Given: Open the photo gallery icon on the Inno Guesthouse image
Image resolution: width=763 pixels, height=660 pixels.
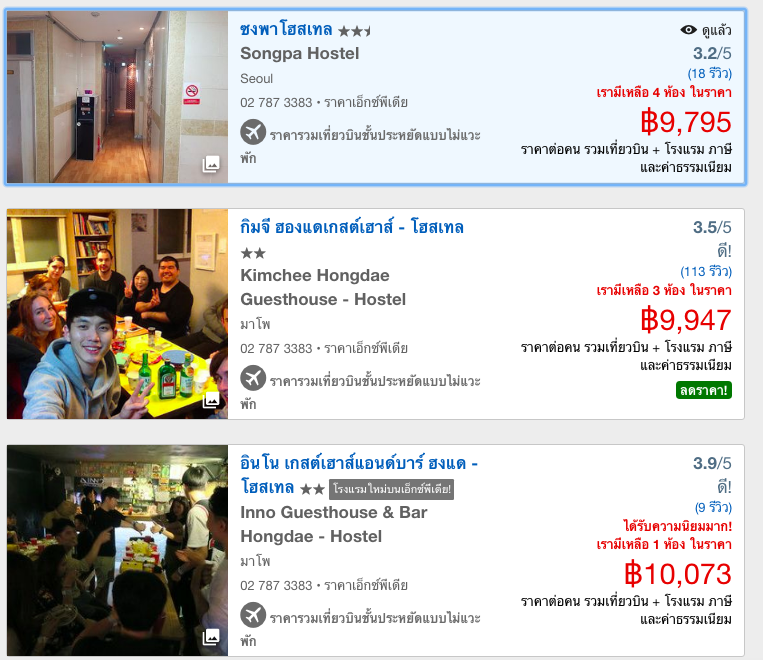Looking at the screenshot, I should tap(211, 637).
